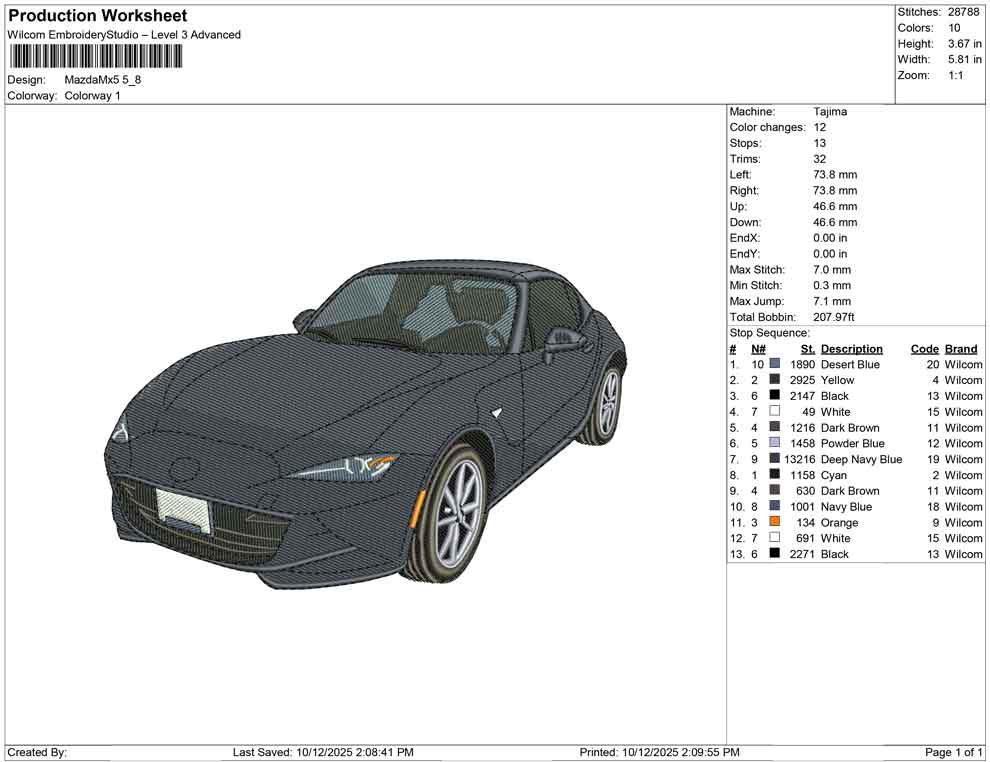Viewport: 990px width, 762px height.
Task: Click the Left: label
Action: (741, 175)
